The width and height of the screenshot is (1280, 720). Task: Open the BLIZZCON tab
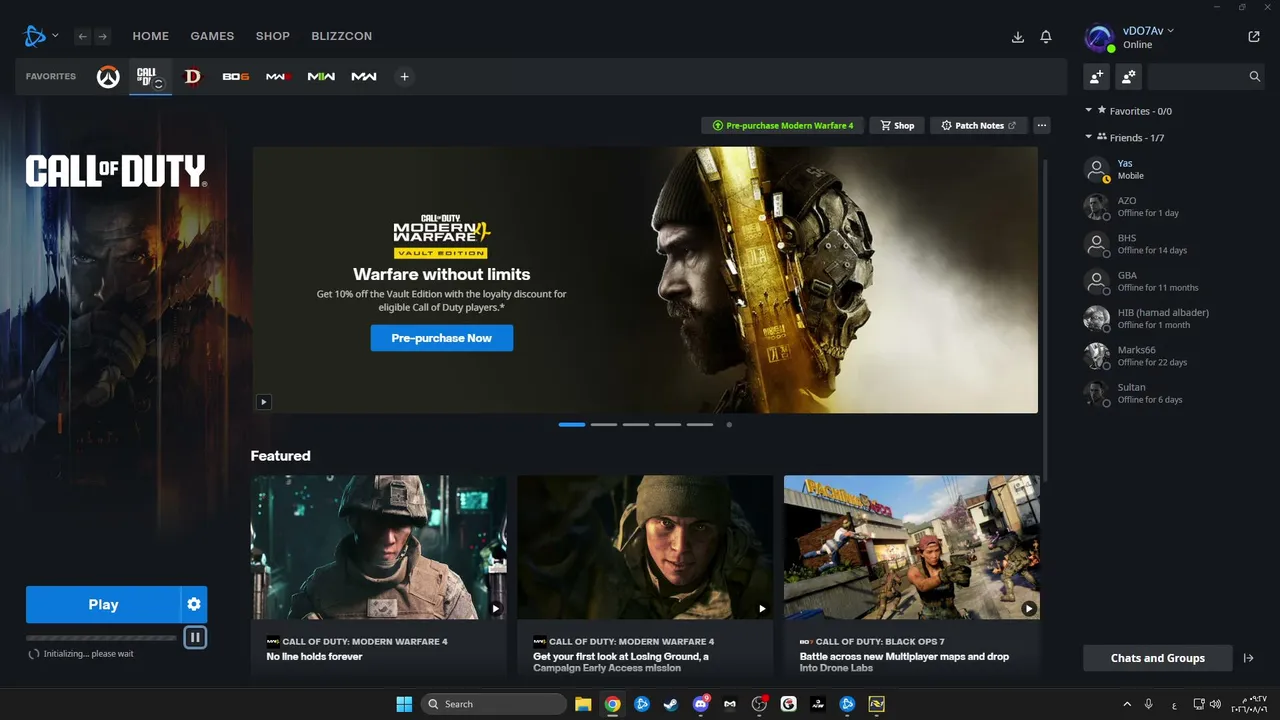[x=342, y=36]
